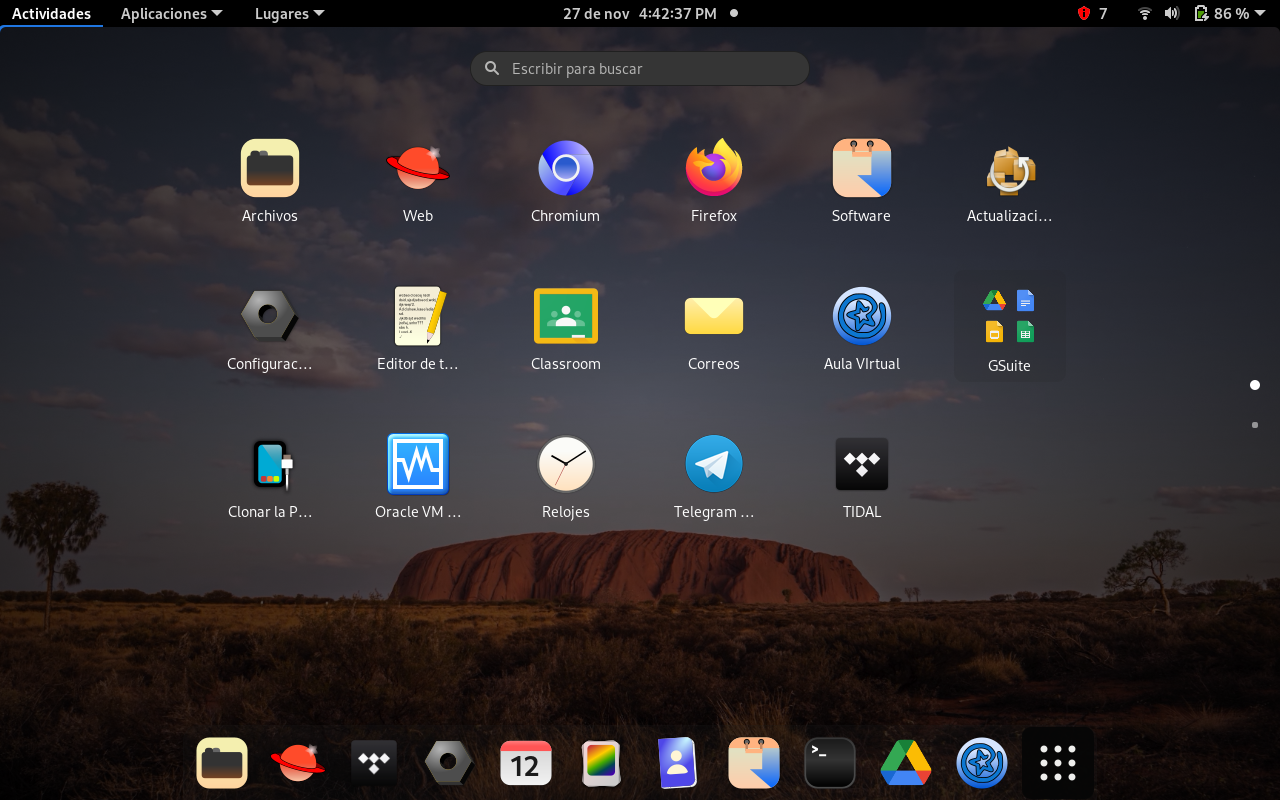The height and width of the screenshot is (800, 1280).
Task: Click the Wi-Fi status icon
Action: click(x=1145, y=14)
